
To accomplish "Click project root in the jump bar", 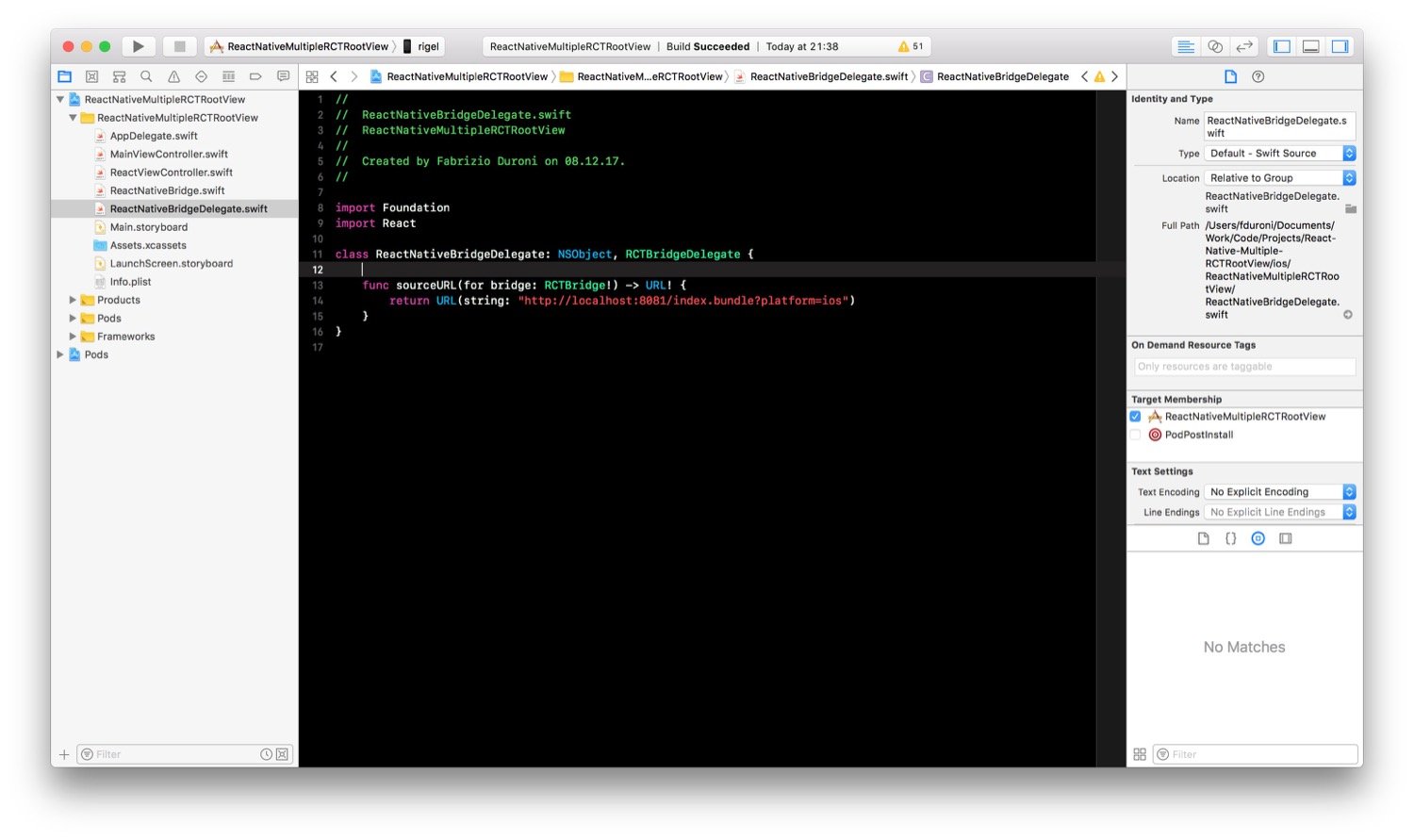I will pos(459,76).
